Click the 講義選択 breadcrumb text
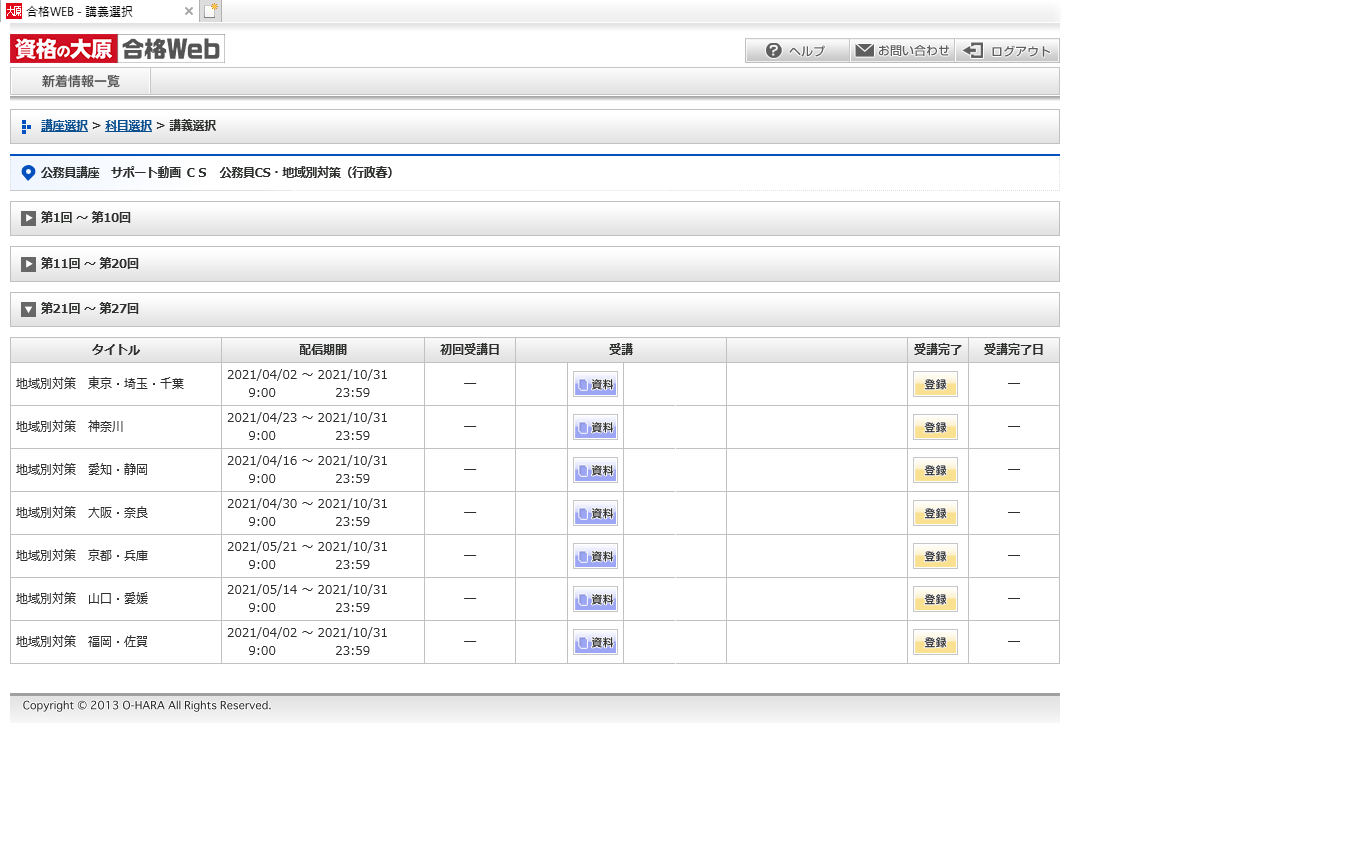The width and height of the screenshot is (1366, 844). (x=193, y=126)
